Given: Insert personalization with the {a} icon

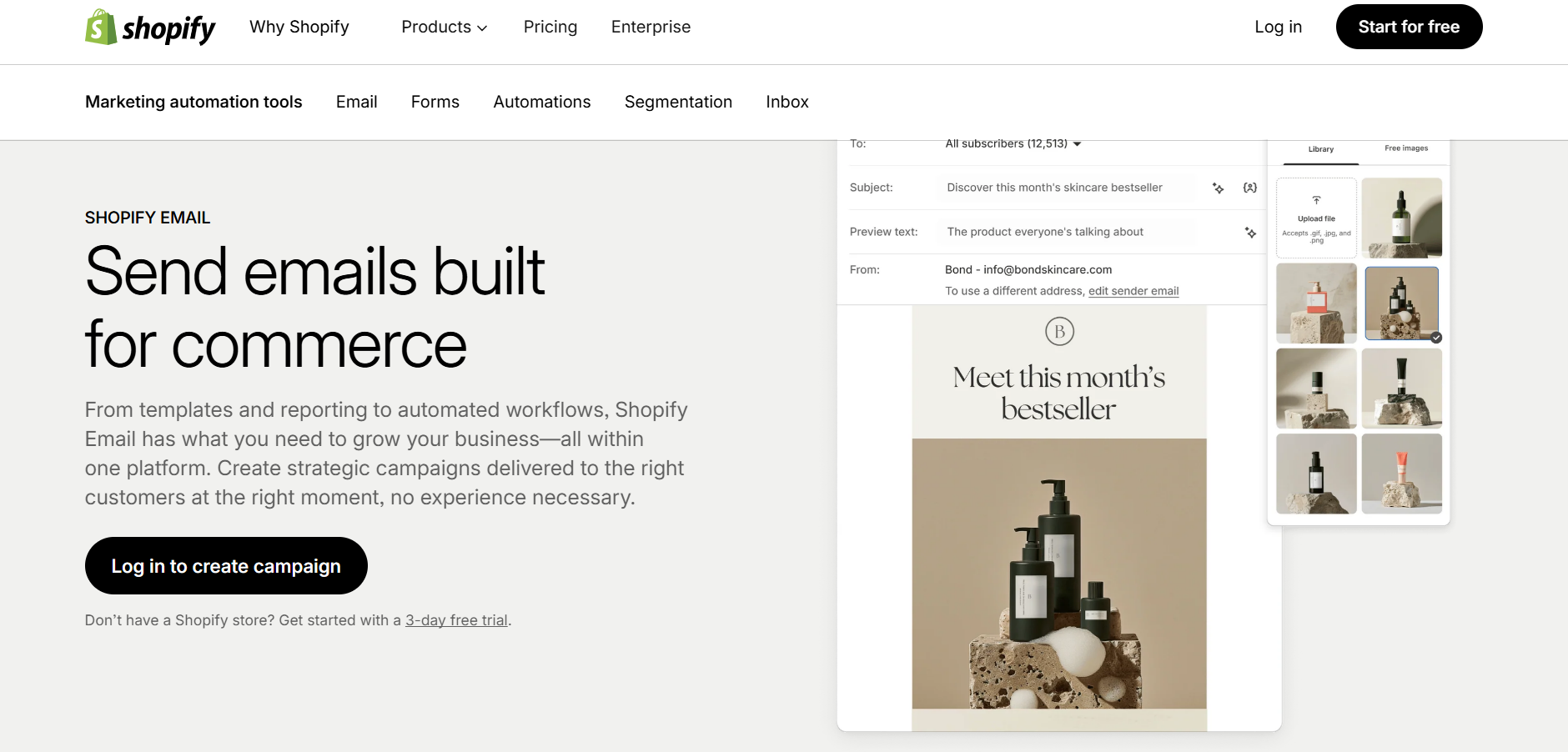Looking at the screenshot, I should (x=1248, y=188).
